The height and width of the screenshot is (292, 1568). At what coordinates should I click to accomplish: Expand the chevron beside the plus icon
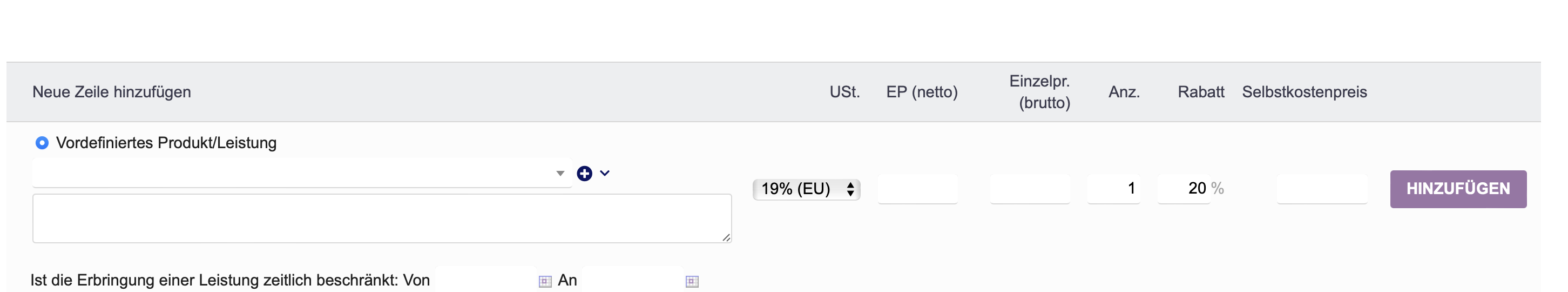(604, 173)
